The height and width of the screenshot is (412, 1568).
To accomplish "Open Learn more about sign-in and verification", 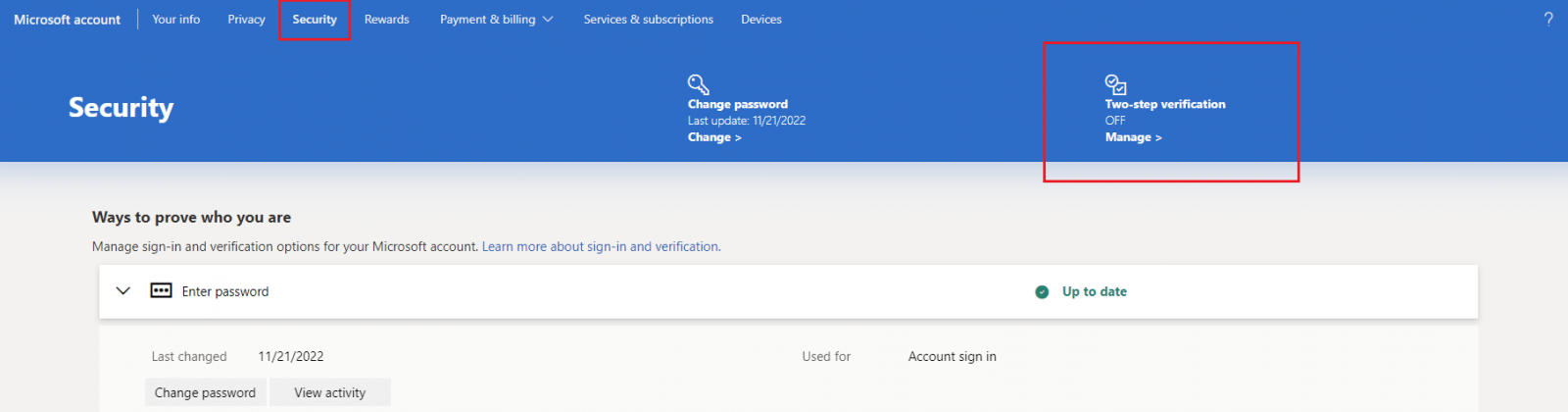I will 600,247.
